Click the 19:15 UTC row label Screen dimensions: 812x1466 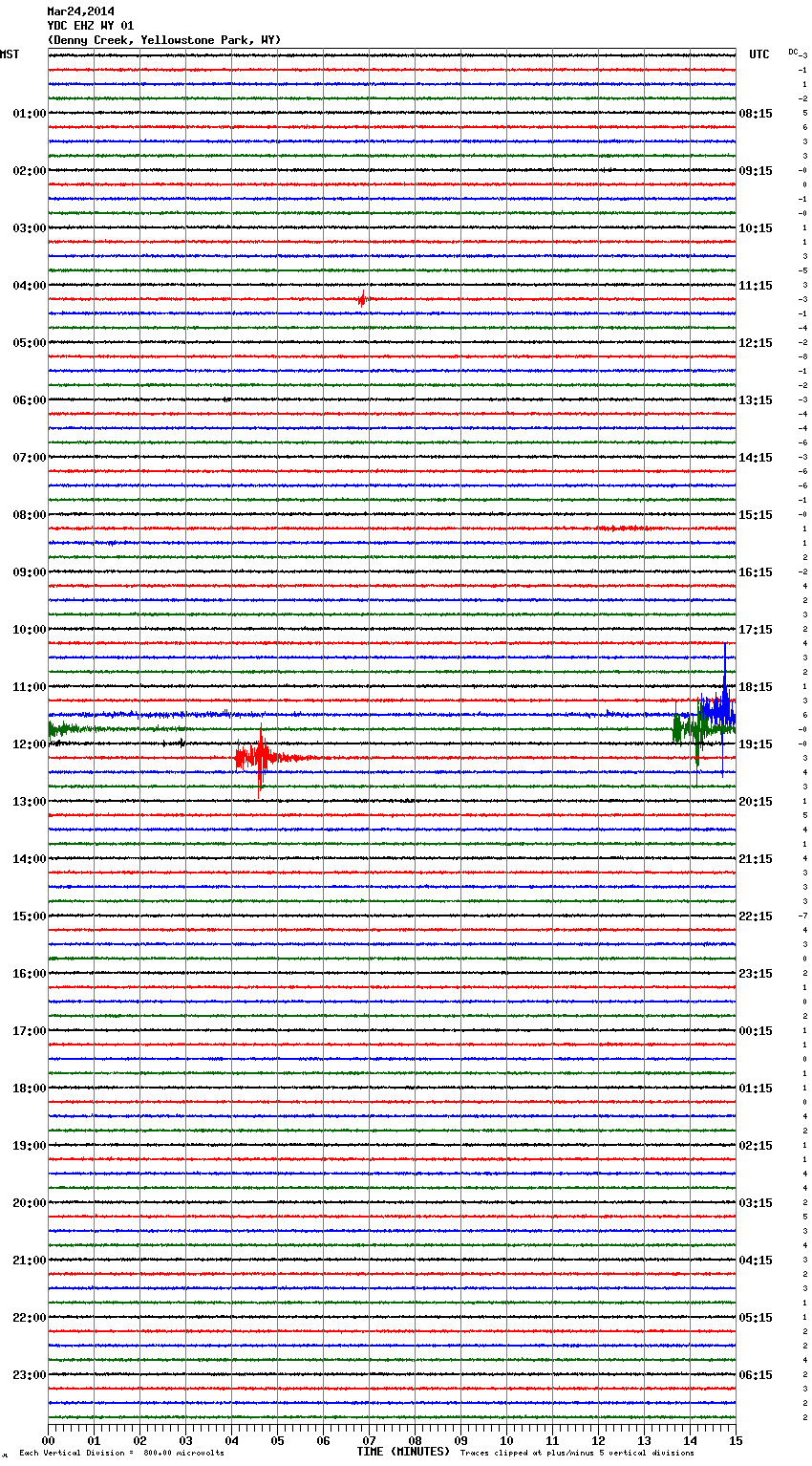coord(756,744)
